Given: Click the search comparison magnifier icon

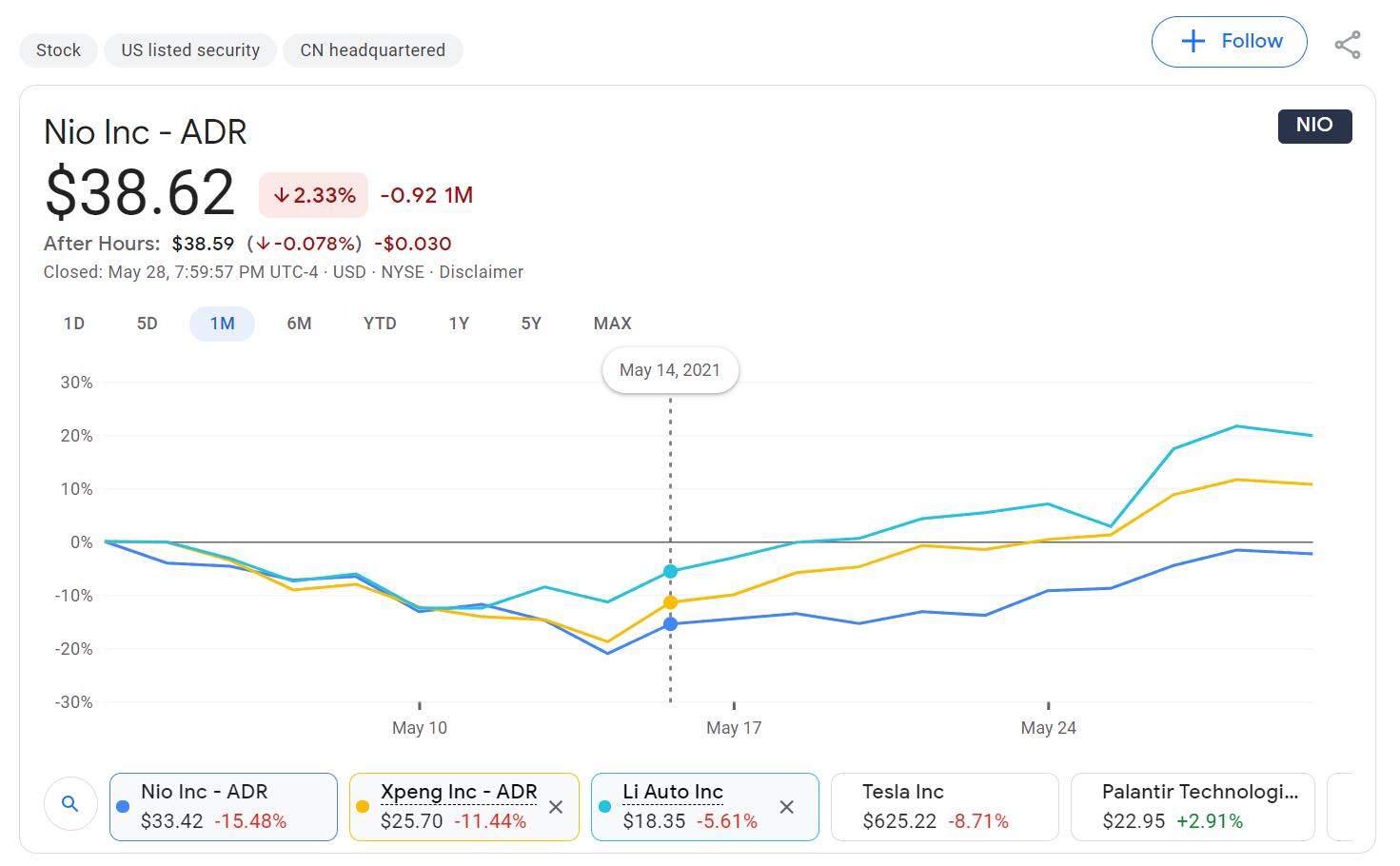Looking at the screenshot, I should [69, 804].
